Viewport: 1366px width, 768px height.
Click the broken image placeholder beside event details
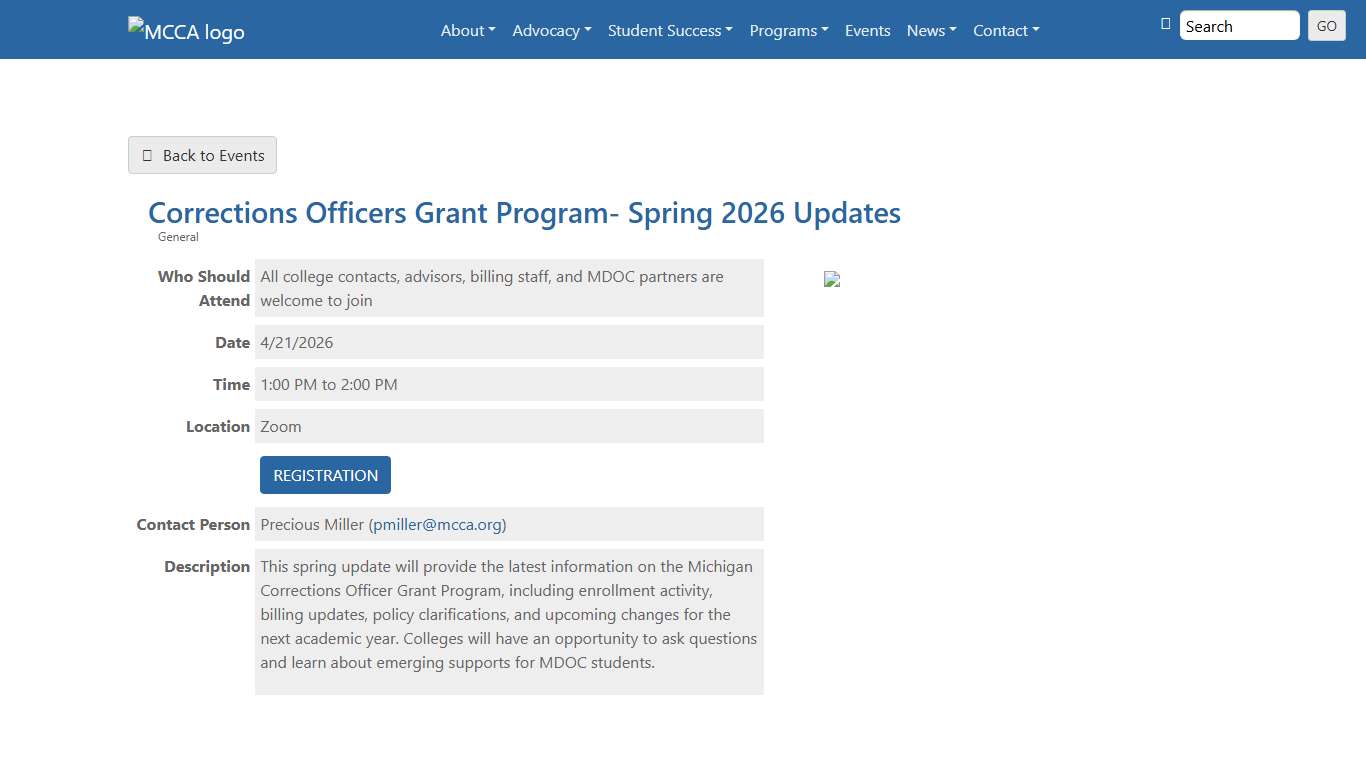pos(832,280)
